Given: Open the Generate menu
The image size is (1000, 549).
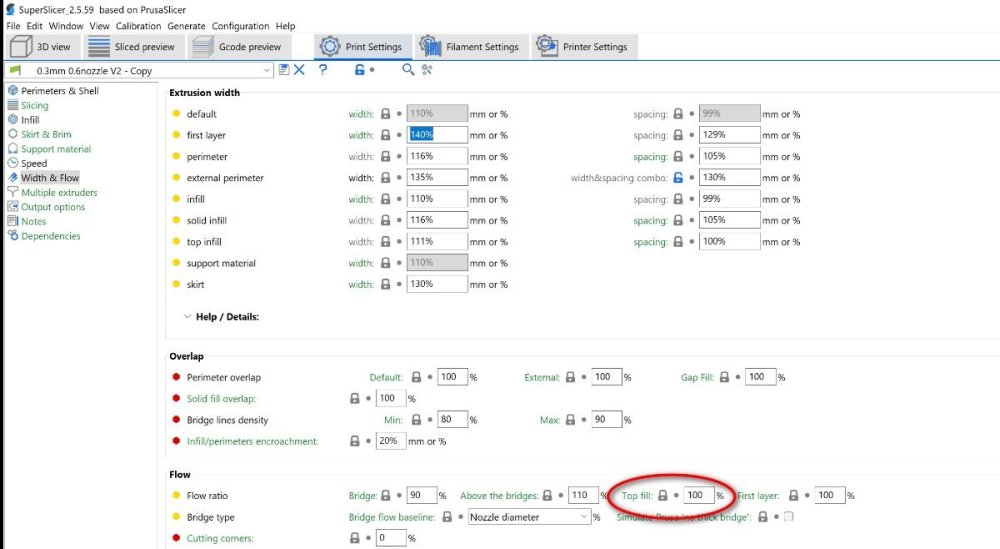Looking at the screenshot, I should click(x=186, y=26).
